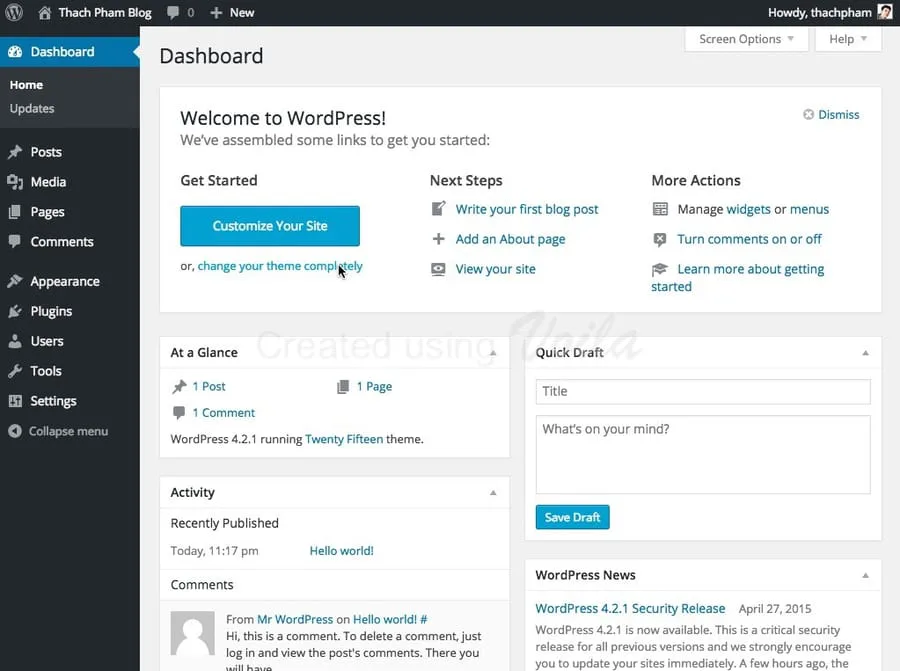Image resolution: width=900 pixels, height=671 pixels.
Task: Dismiss the Welcome to WordPress panel
Action: point(831,114)
